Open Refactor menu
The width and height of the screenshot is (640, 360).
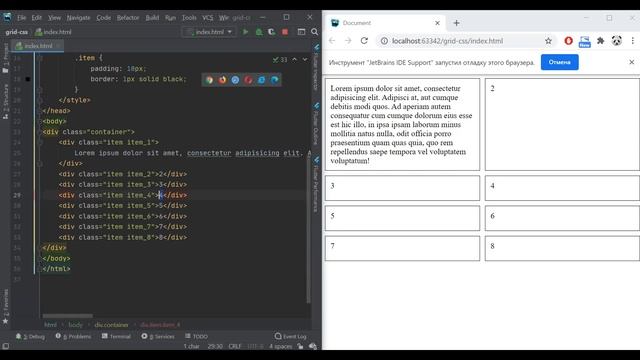tap(128, 18)
